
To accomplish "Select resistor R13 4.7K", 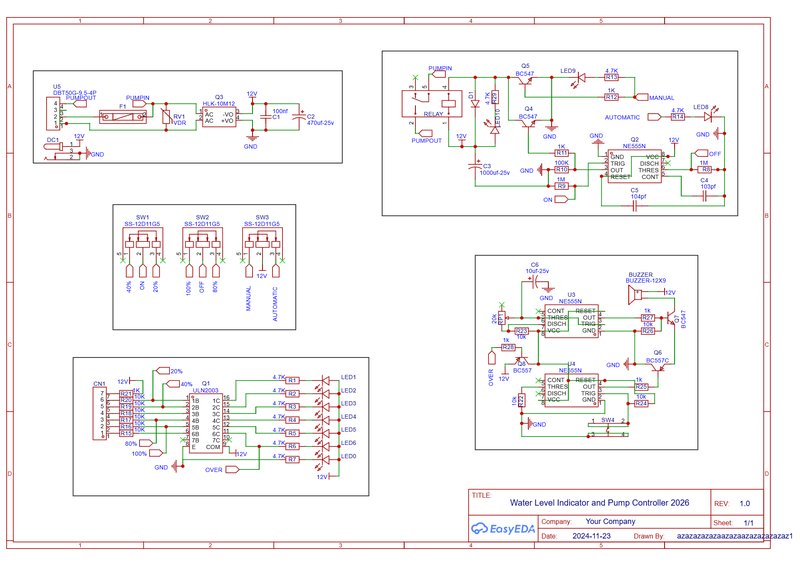I will (x=611, y=77).
